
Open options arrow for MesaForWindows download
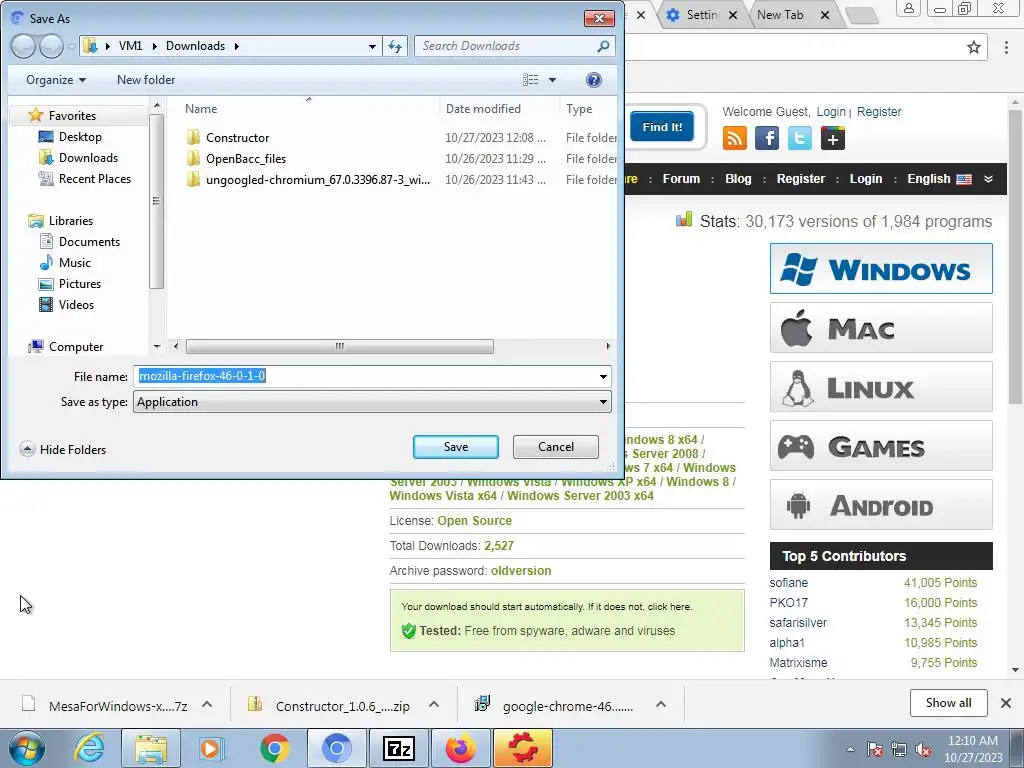[207, 704]
